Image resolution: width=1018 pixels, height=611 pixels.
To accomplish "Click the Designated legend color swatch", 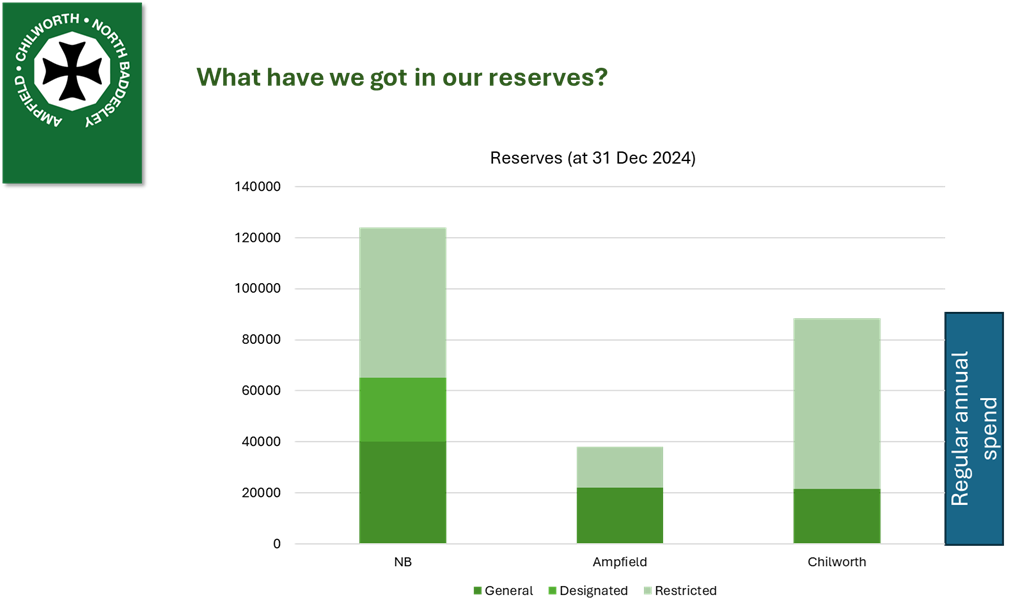I will (551, 591).
